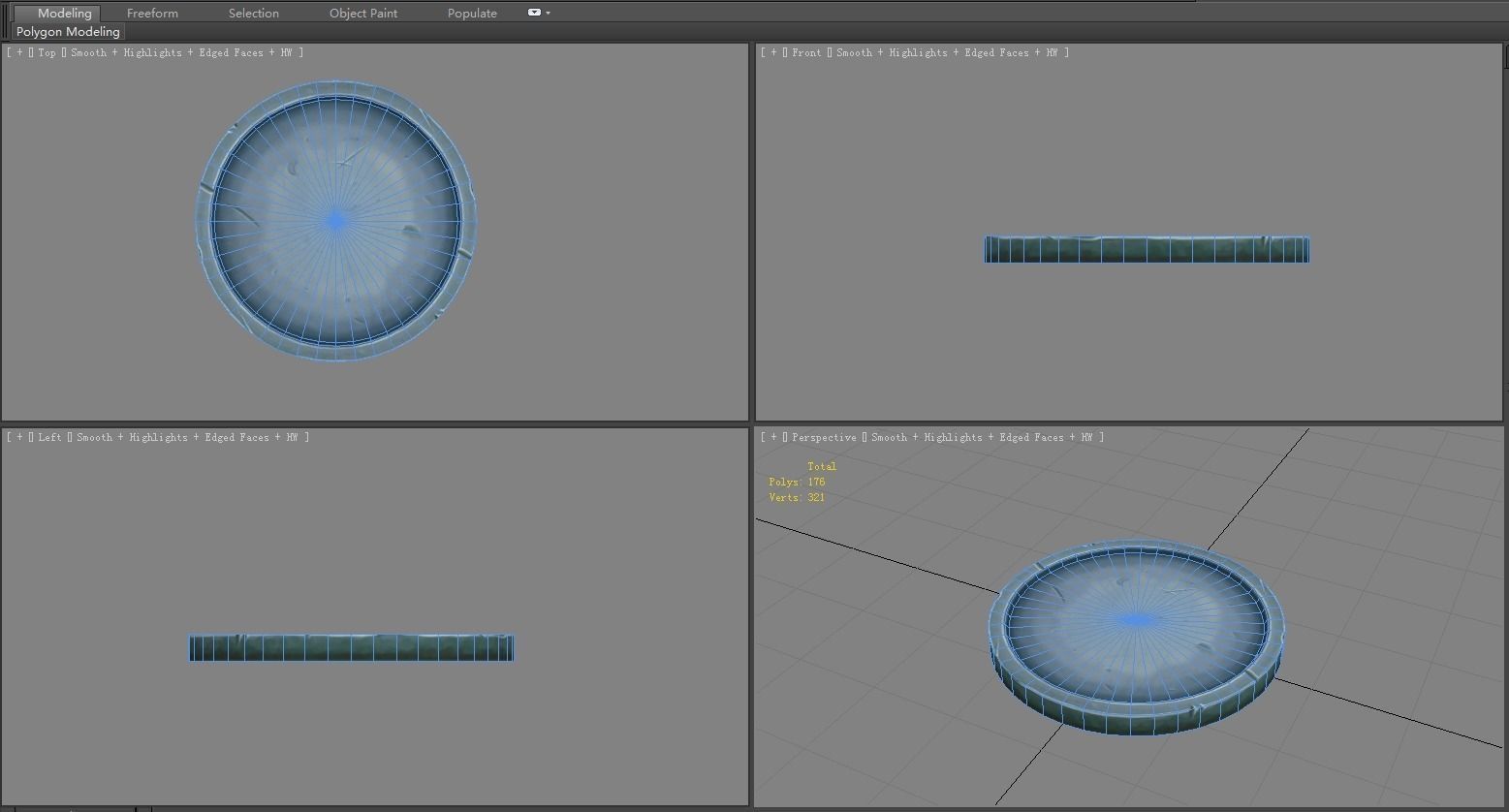
Task: Open Perspective viewport shading menu label
Action: tap(982, 437)
